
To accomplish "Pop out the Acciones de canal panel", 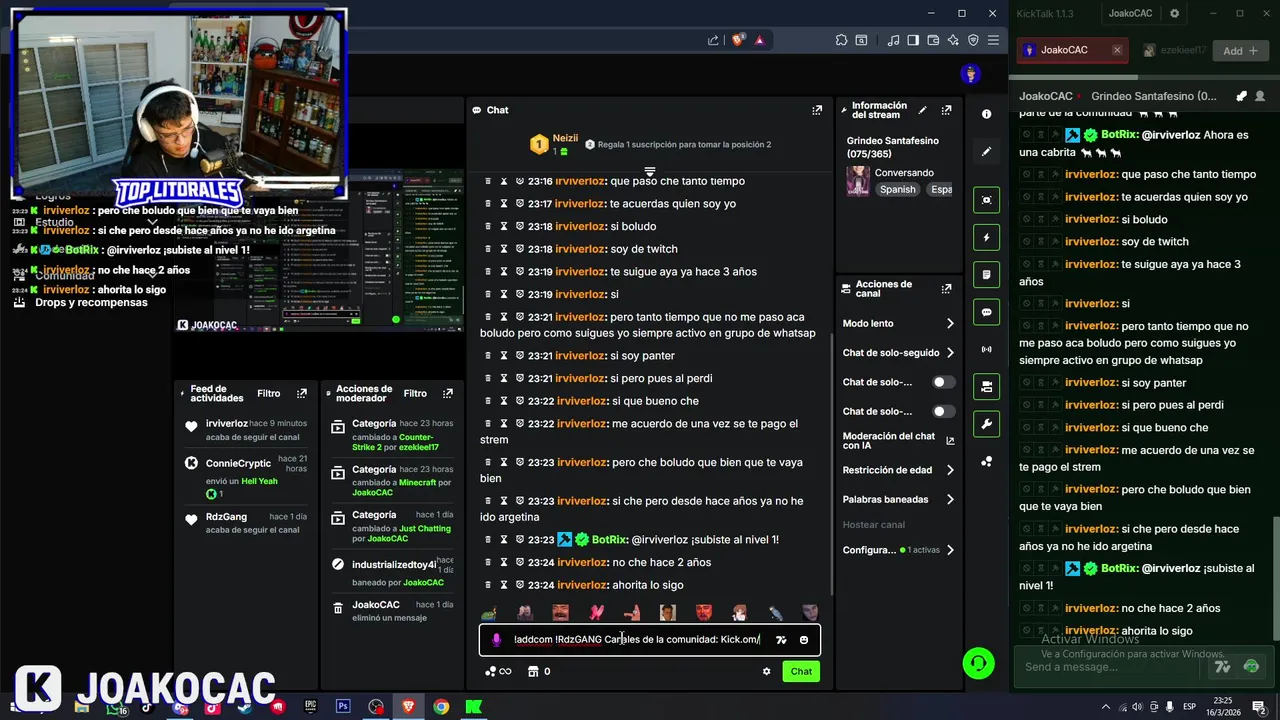I will (x=946, y=289).
